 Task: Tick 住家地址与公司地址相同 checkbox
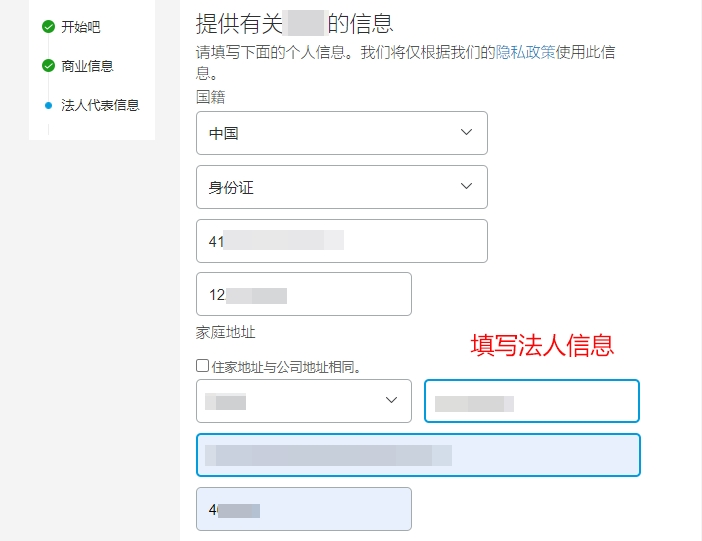[202, 365]
